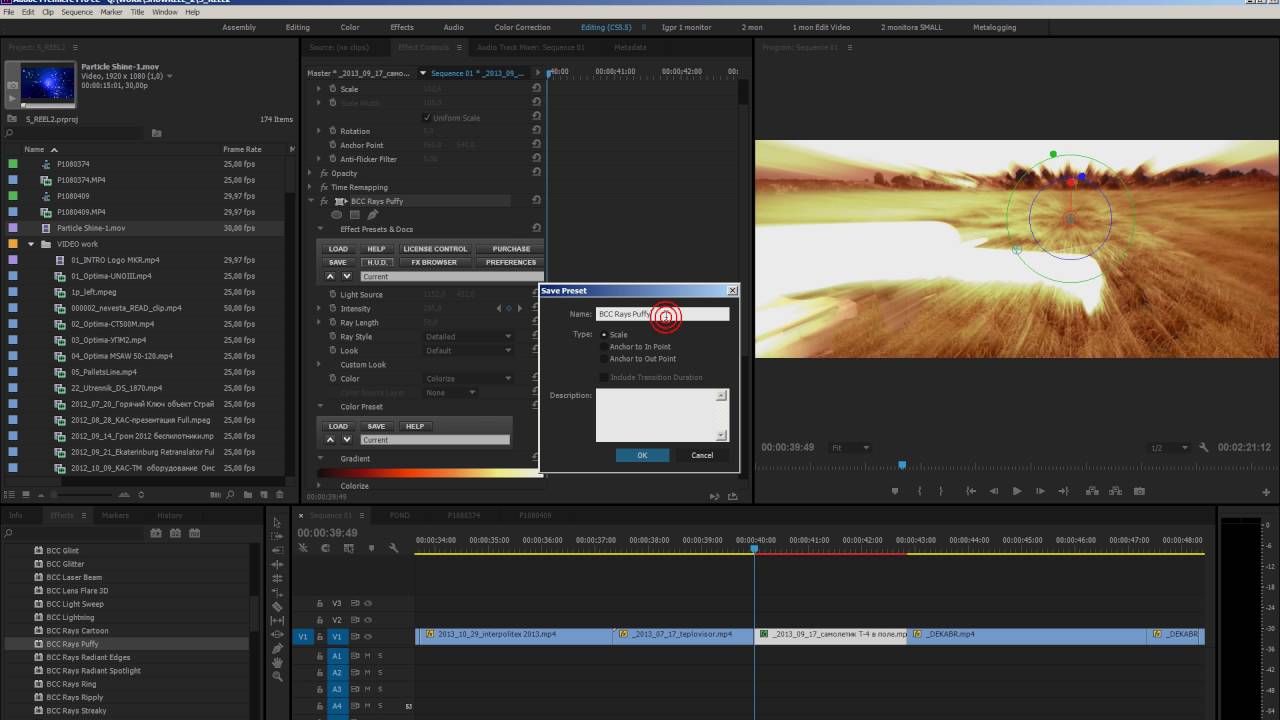Open Program monitor settings wrench
1280x720 pixels.
(x=1204, y=448)
